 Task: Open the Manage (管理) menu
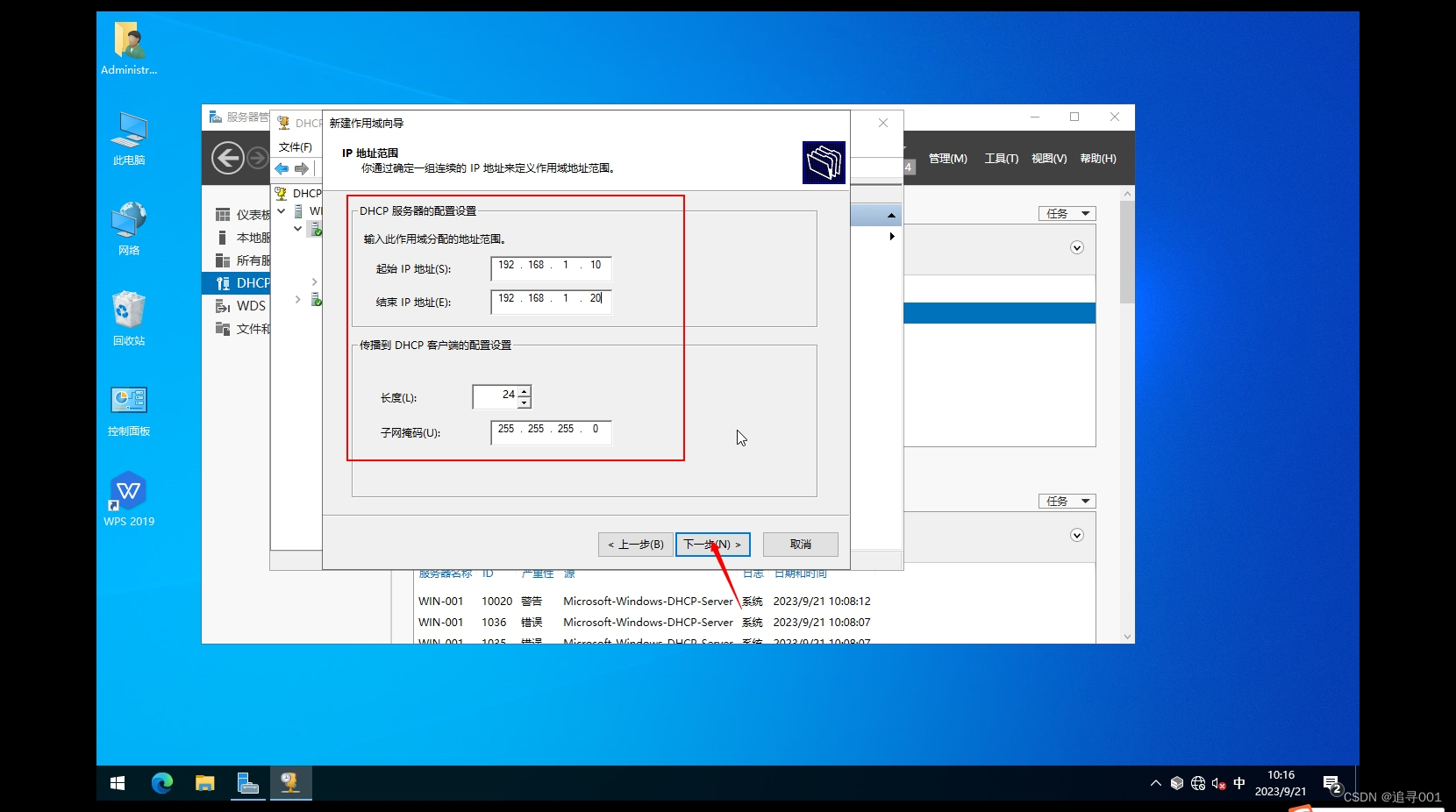tap(948, 159)
